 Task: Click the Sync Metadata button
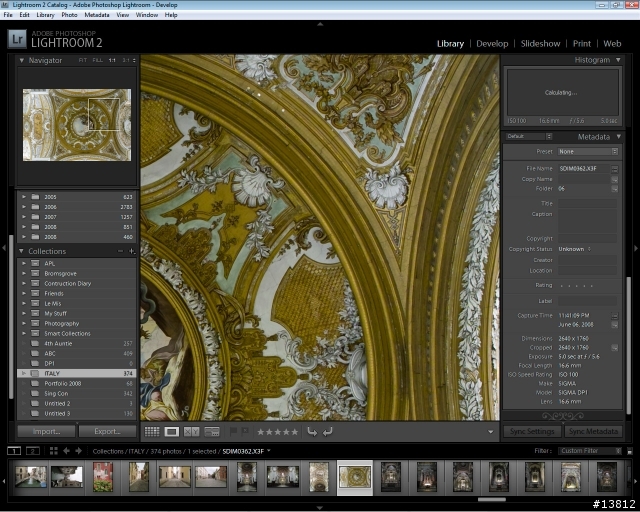[593, 431]
